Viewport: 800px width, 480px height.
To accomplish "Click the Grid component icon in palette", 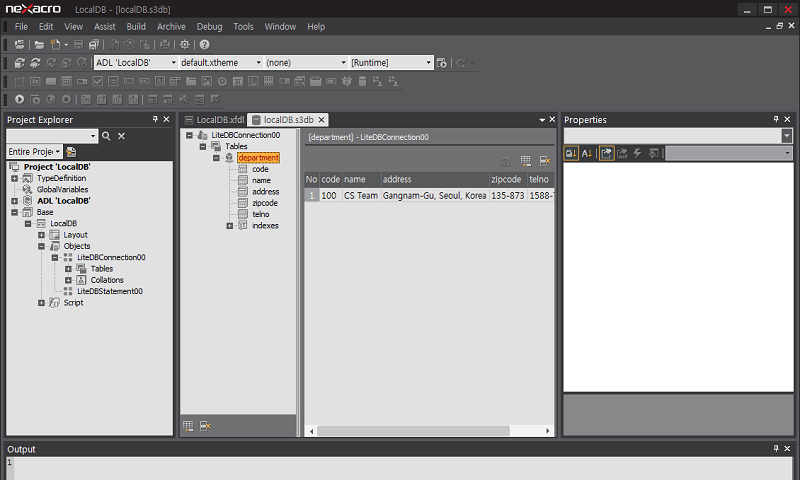I will (x=269, y=81).
